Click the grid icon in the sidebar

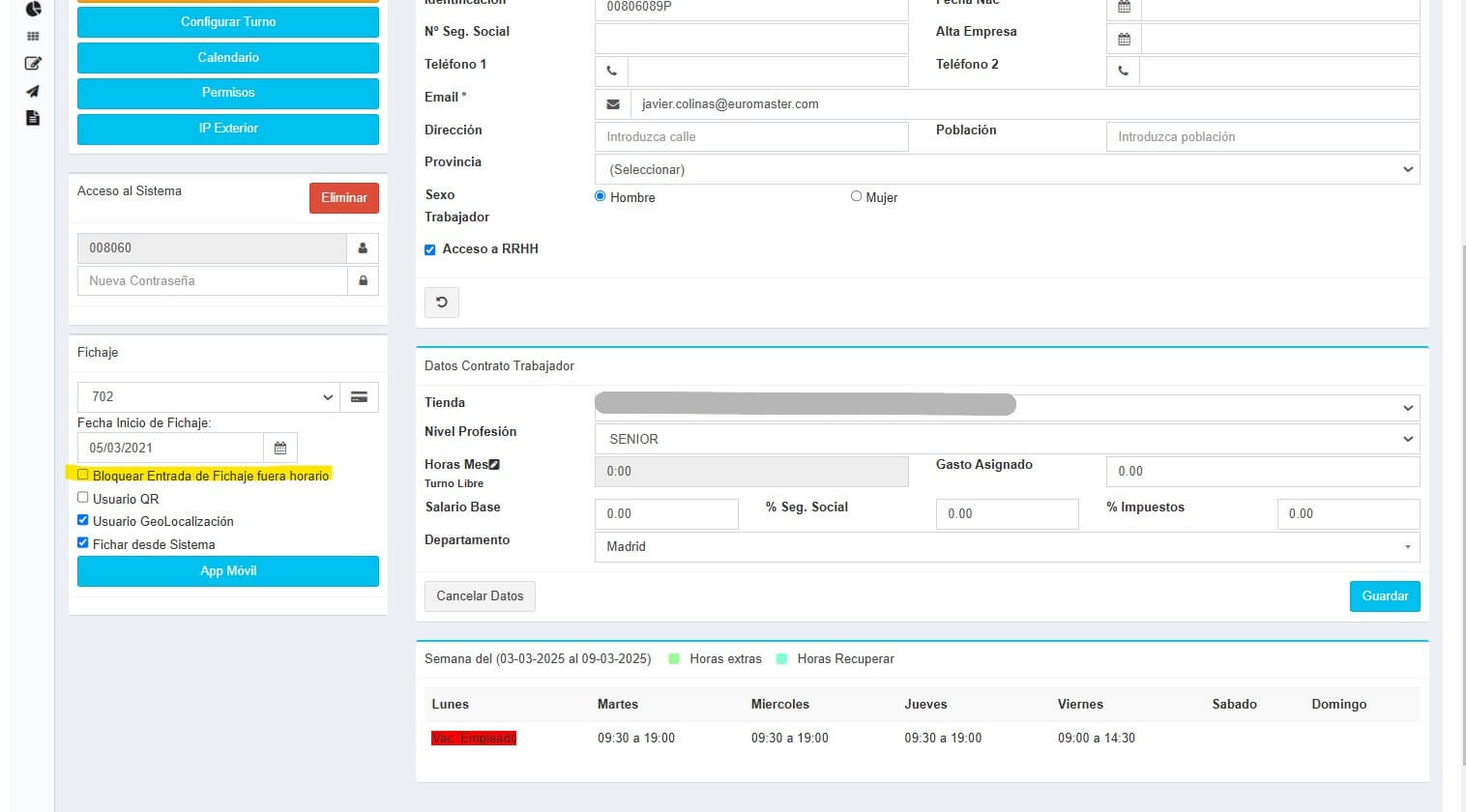[33, 37]
